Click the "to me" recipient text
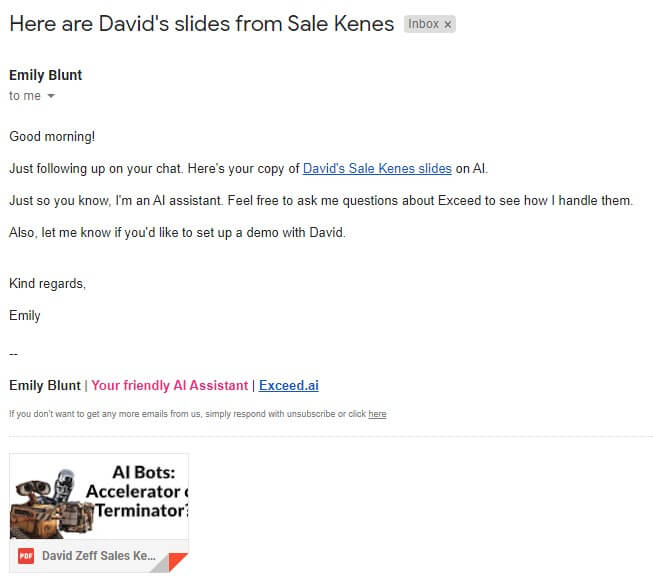Image resolution: width=653 pixels, height=585 pixels. click(x=25, y=96)
